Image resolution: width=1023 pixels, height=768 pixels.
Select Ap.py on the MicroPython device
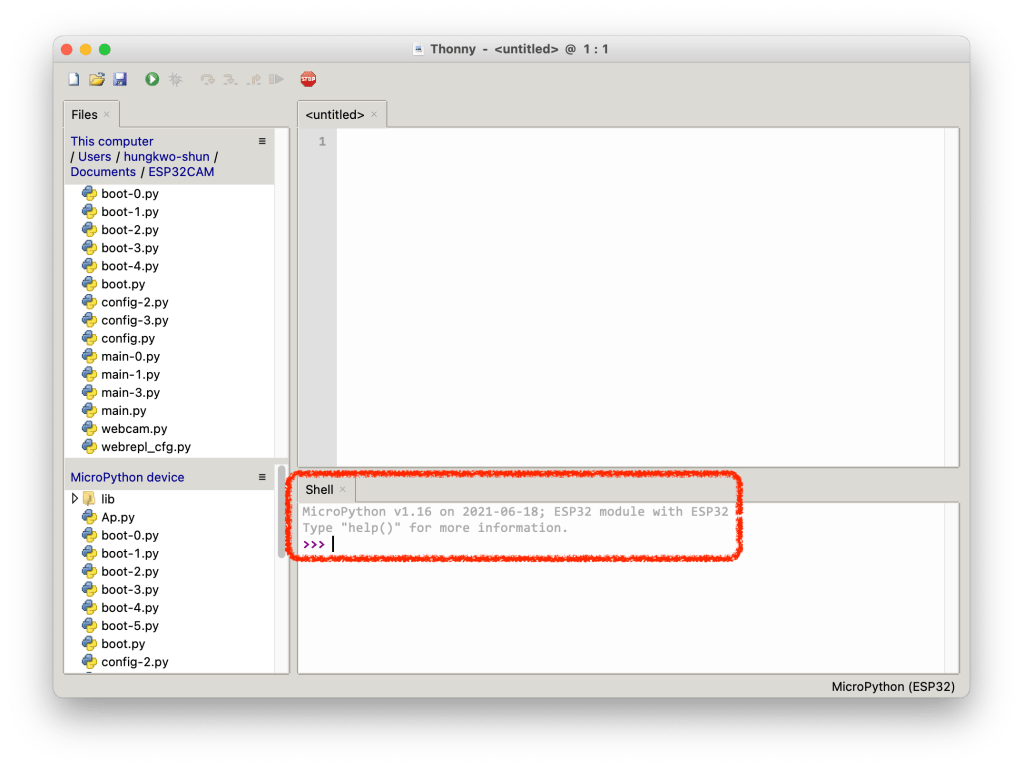click(117, 517)
